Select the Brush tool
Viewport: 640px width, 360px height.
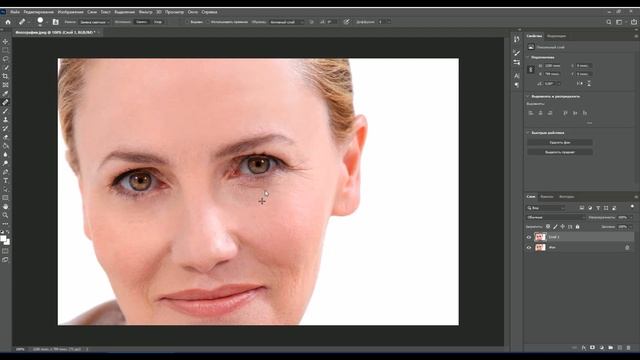point(5,111)
